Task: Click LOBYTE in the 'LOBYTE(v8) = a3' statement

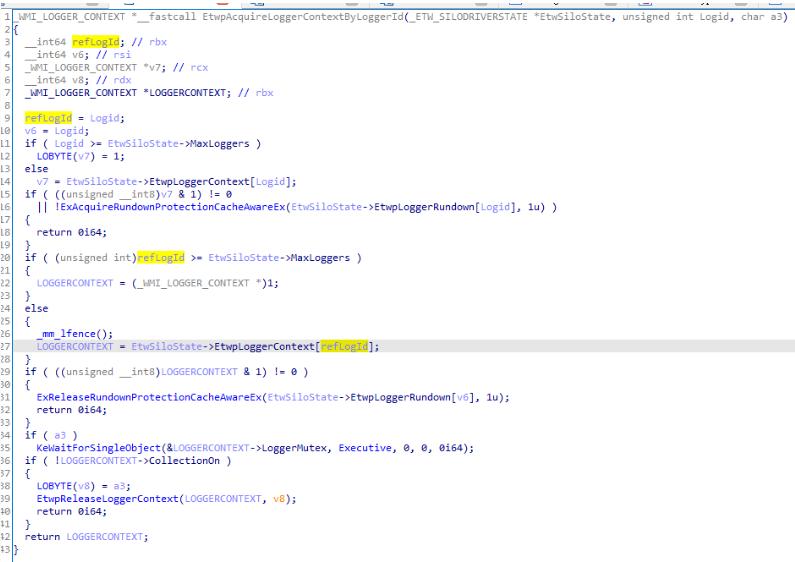Action: [54, 485]
